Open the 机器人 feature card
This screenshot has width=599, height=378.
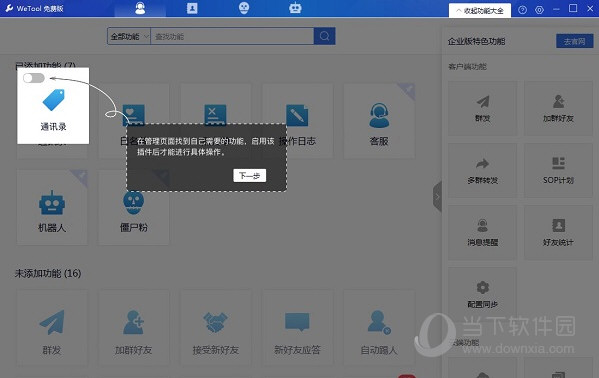pyautogui.click(x=52, y=207)
